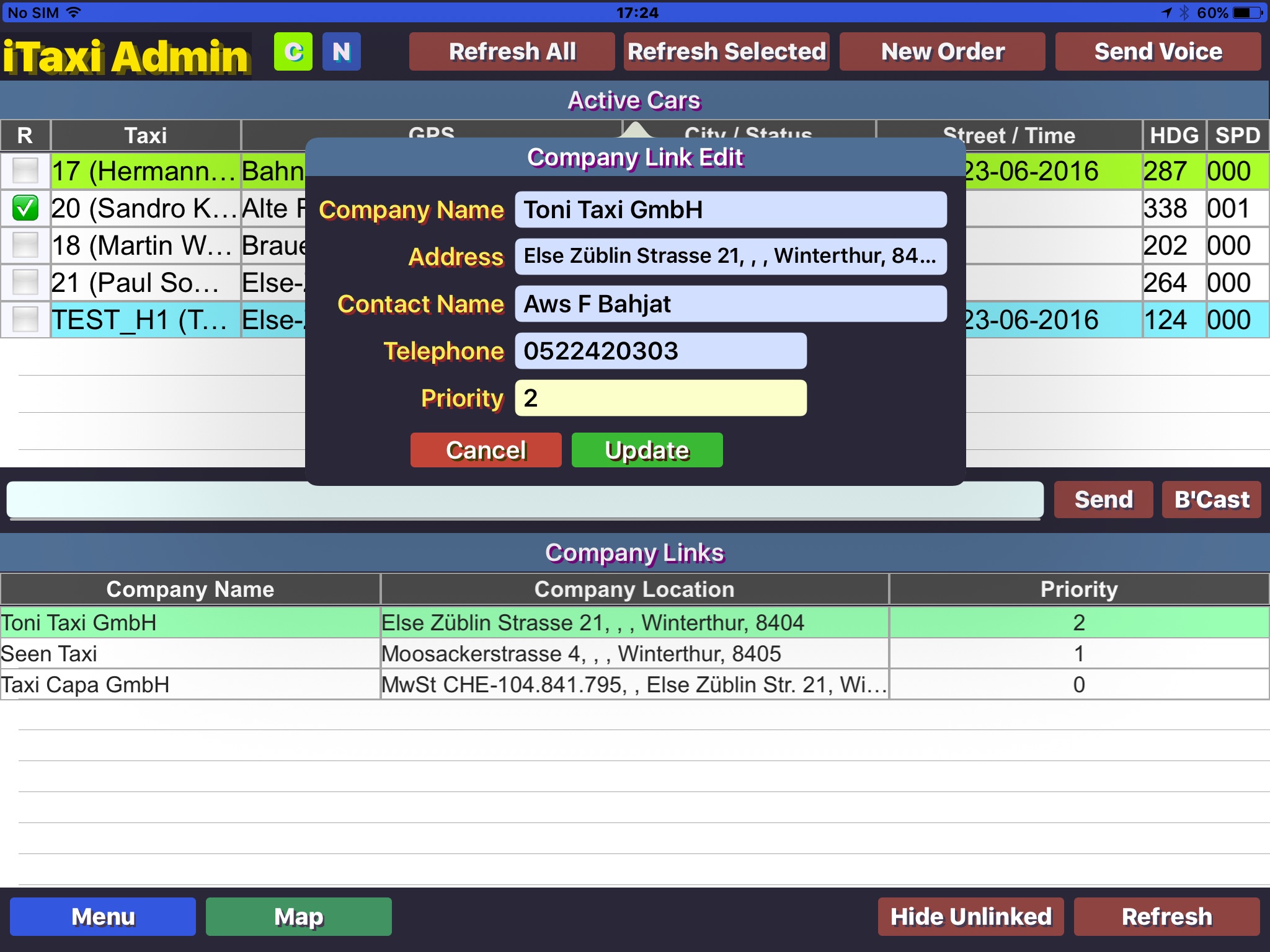Select the Seen Taxi company row
The image size is (1270, 952).
point(635,653)
